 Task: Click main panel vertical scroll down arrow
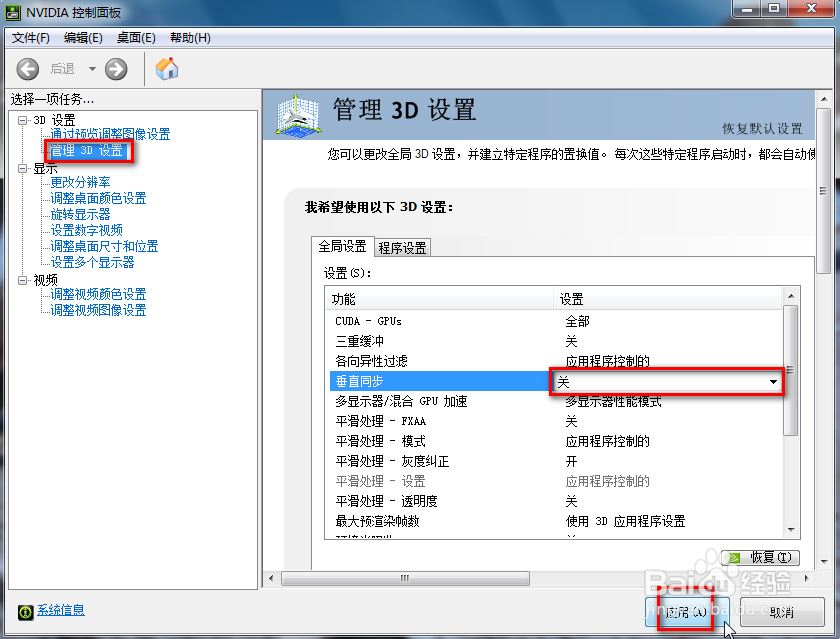pos(824,562)
